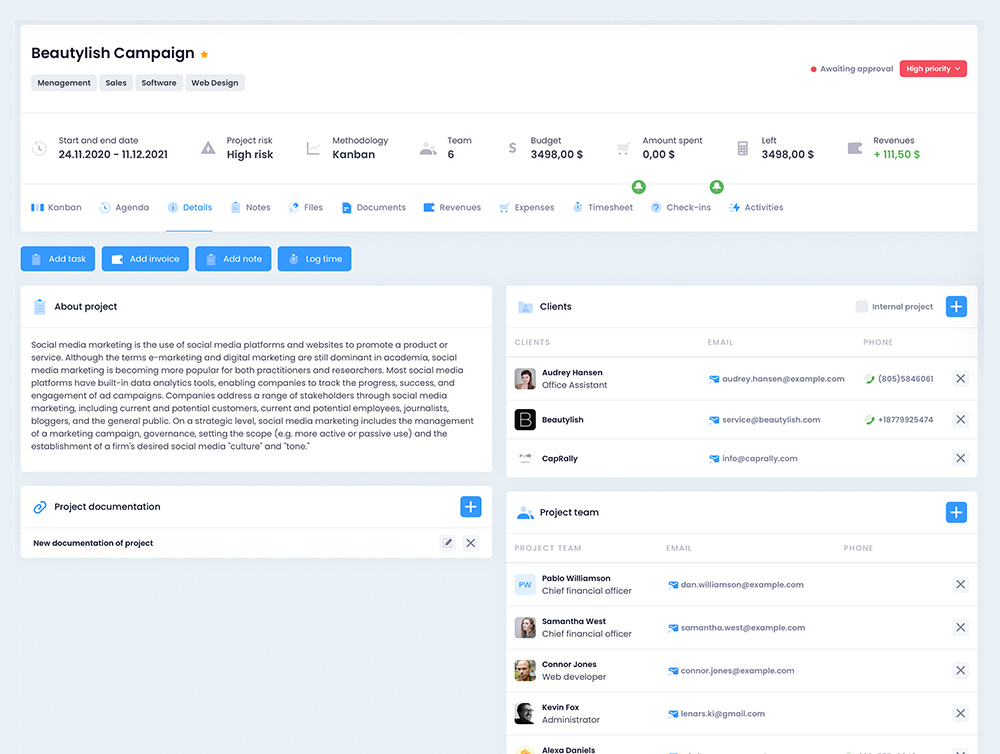This screenshot has height=754, width=1000.
Task: Click the Add invoice button
Action: (144, 258)
